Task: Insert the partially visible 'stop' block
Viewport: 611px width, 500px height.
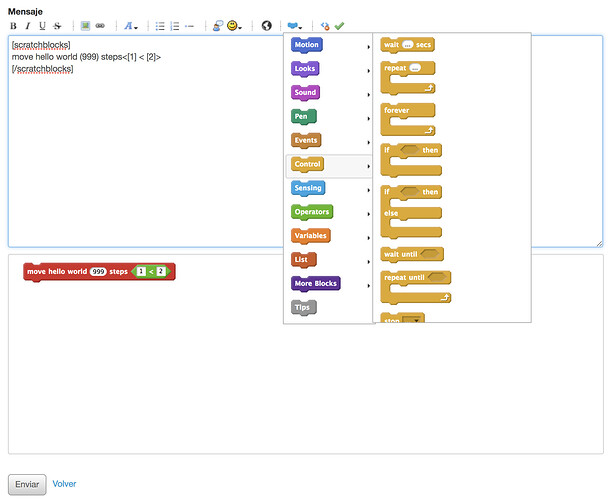Action: pos(403,318)
